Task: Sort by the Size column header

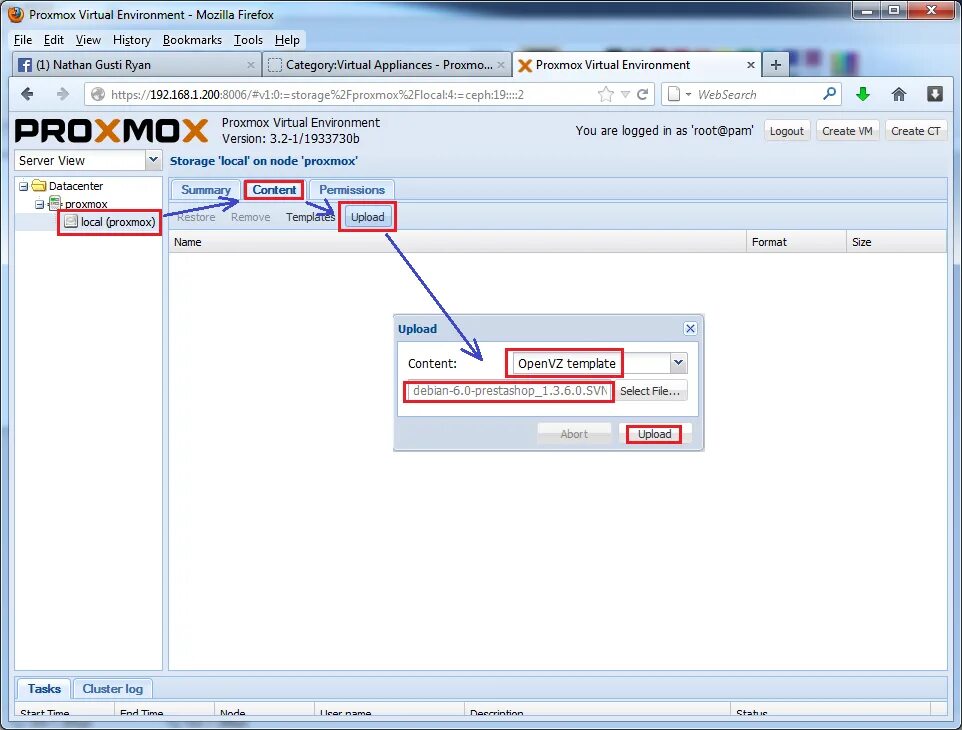Action: tap(896, 242)
